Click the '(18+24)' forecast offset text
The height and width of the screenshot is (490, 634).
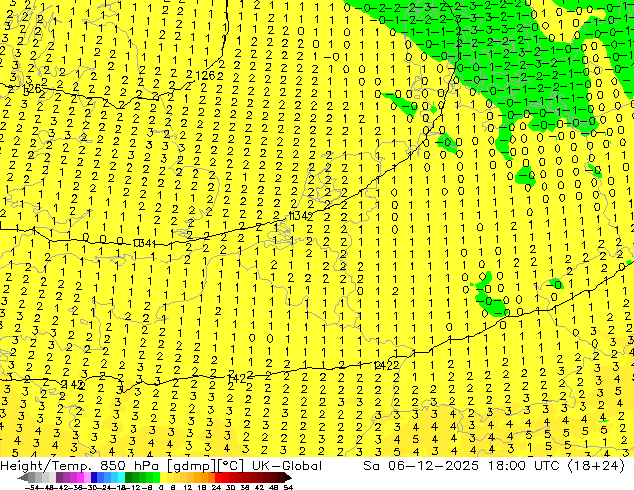(597, 466)
